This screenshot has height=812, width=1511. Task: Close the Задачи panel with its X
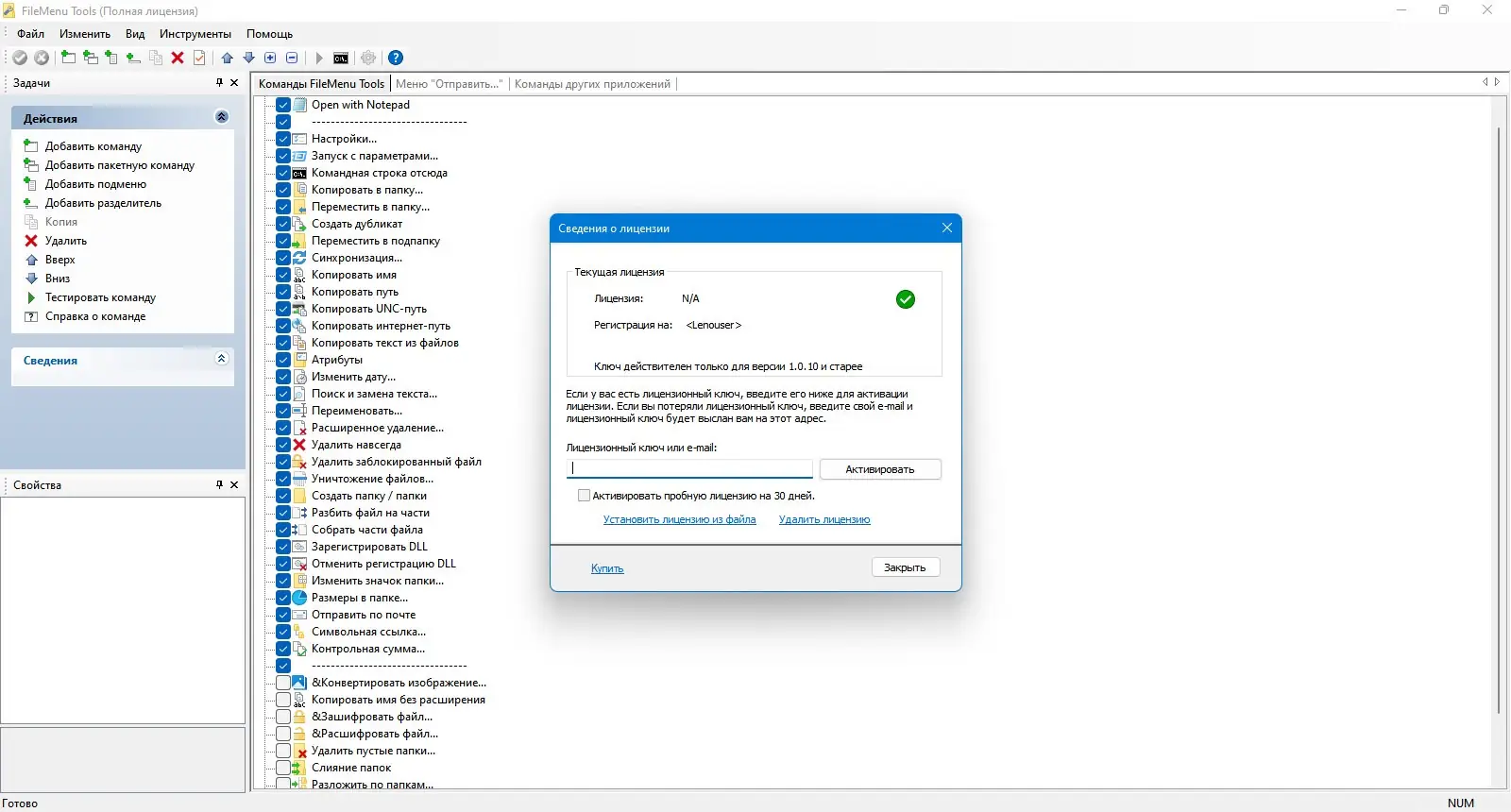pos(234,83)
